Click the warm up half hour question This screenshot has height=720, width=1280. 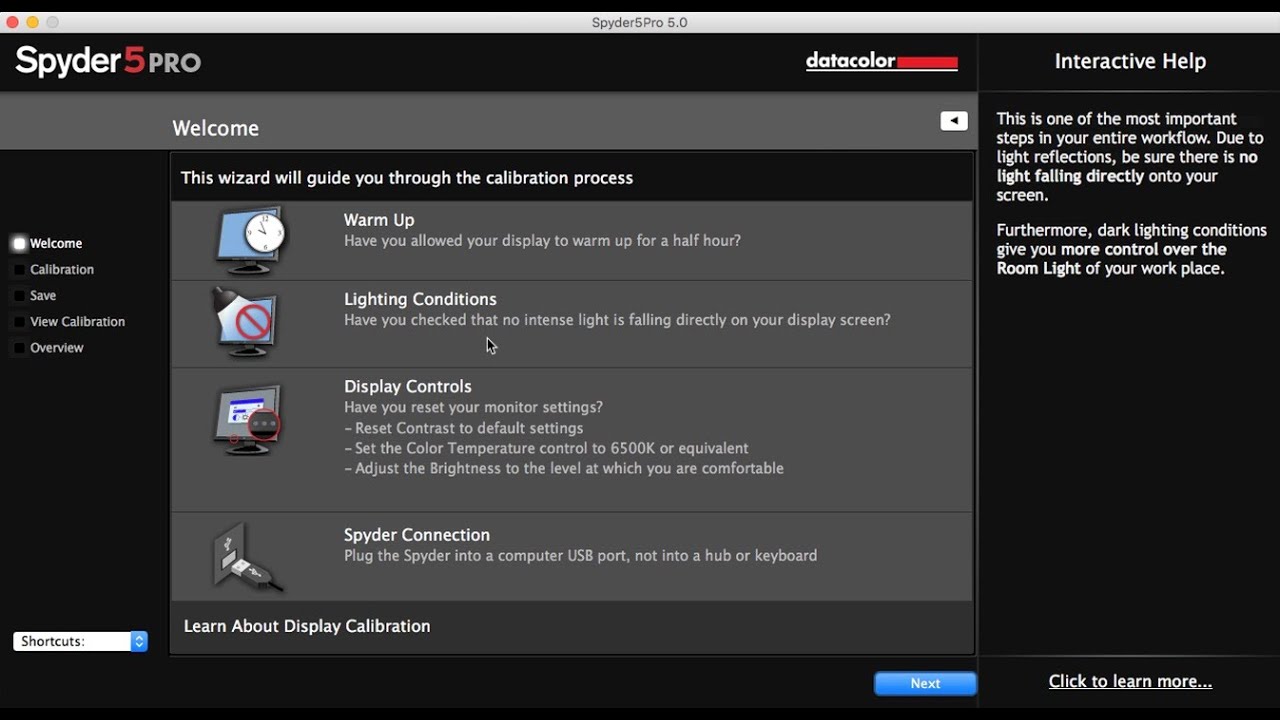click(542, 240)
